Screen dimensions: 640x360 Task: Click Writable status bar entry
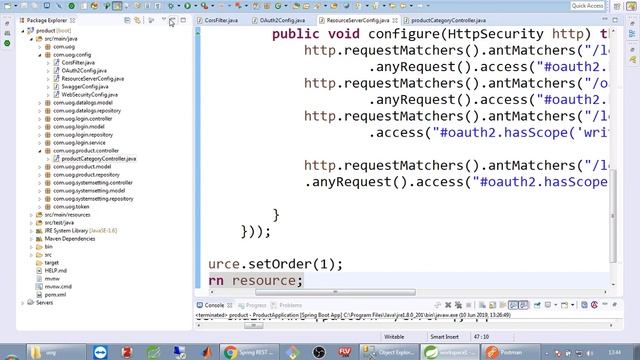pyautogui.click(x=394, y=337)
